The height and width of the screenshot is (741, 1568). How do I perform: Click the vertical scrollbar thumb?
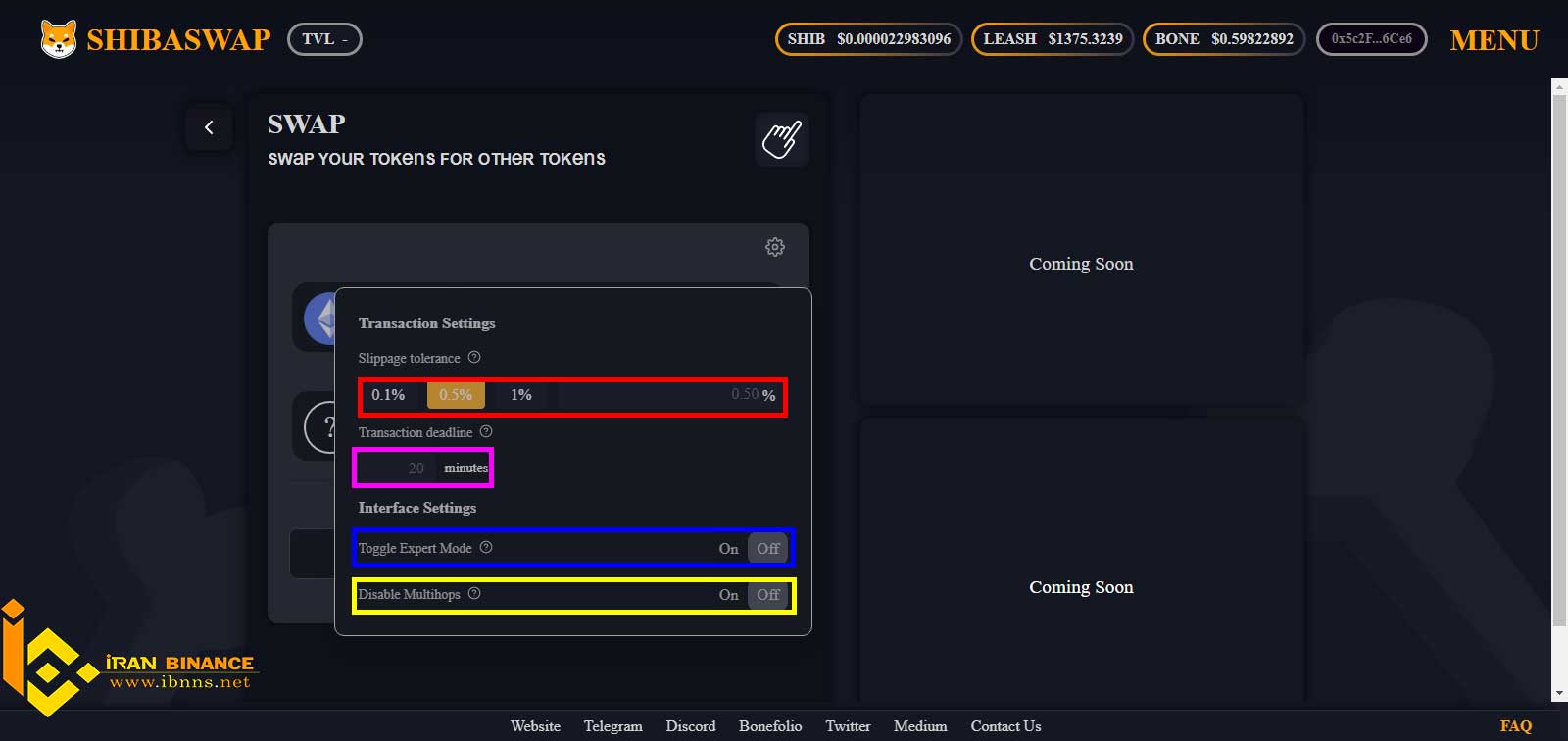point(1559,360)
